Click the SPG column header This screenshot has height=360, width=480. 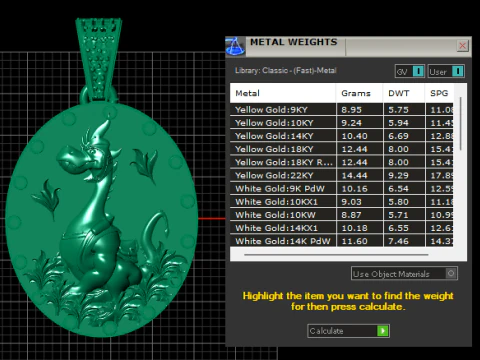point(439,93)
